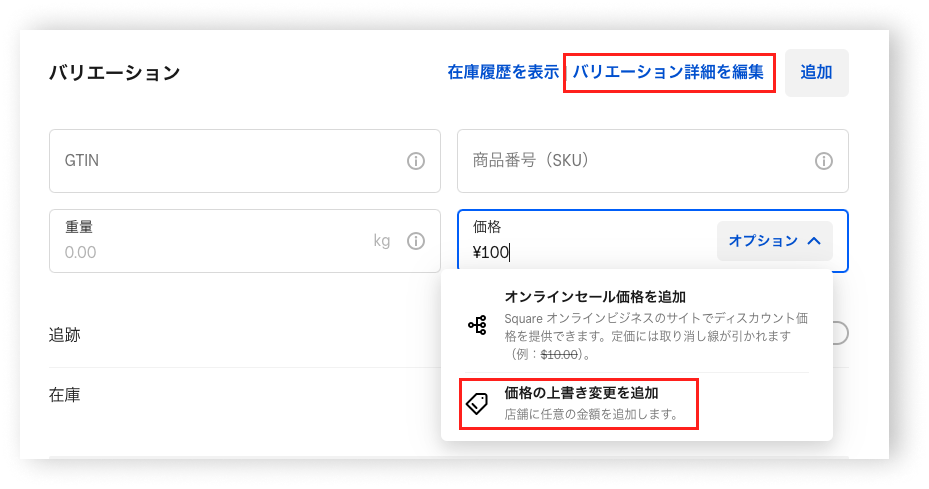The width and height of the screenshot is (929, 489).
Task: Click the GTIN info icon
Action: (x=416, y=161)
